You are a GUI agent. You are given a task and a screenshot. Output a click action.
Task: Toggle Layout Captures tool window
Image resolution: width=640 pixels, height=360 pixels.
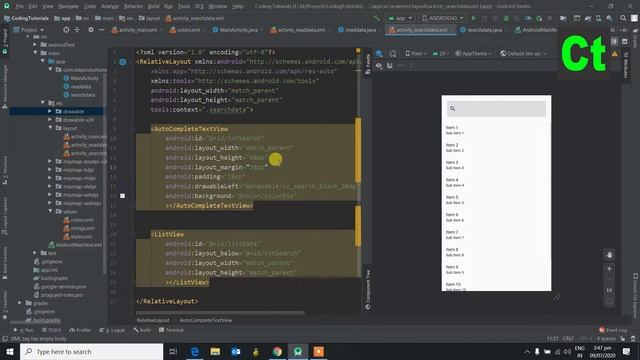point(4,216)
